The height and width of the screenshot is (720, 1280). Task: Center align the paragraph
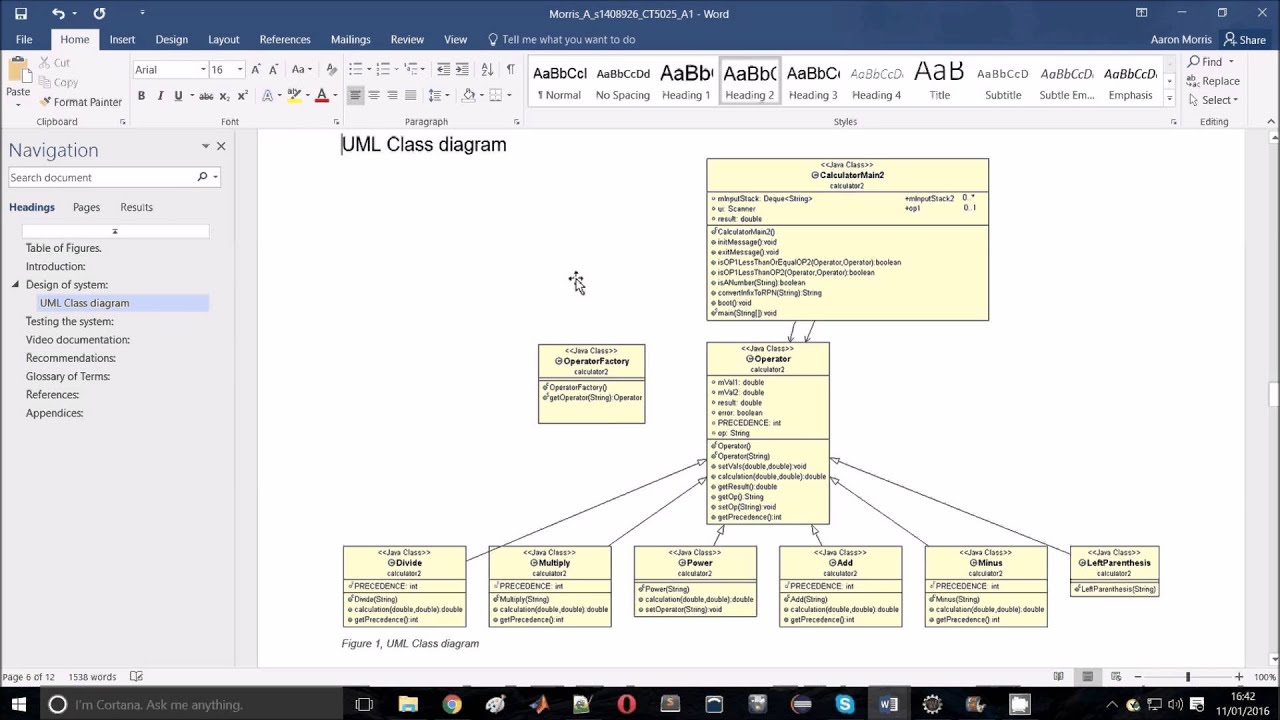click(x=374, y=96)
